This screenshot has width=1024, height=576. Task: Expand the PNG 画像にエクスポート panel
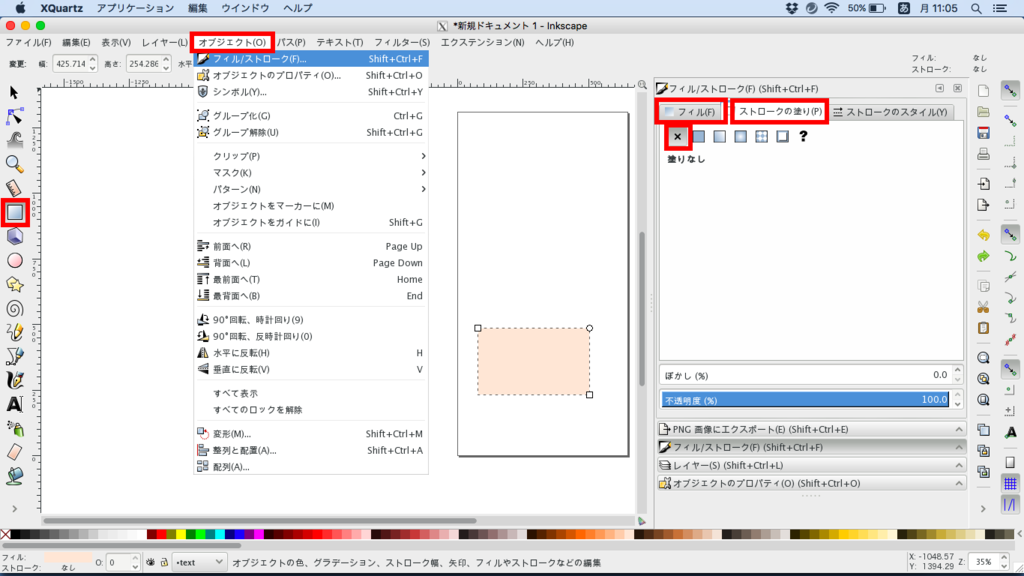(811, 429)
